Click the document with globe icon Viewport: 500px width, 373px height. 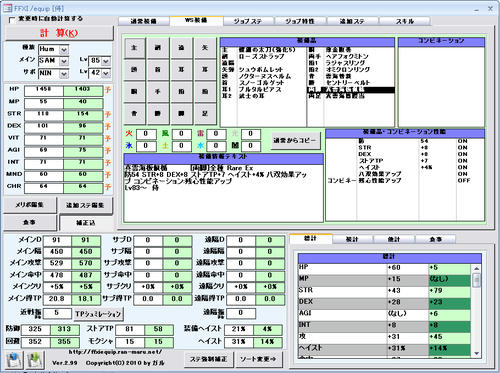14,360
